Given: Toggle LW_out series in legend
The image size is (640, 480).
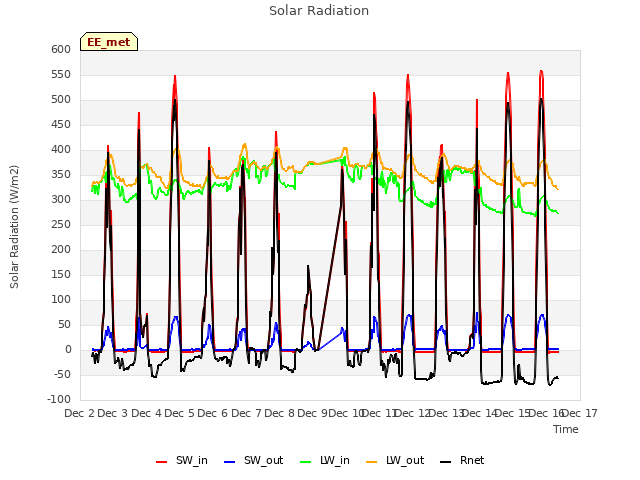Looking at the screenshot, I should coord(395,460).
